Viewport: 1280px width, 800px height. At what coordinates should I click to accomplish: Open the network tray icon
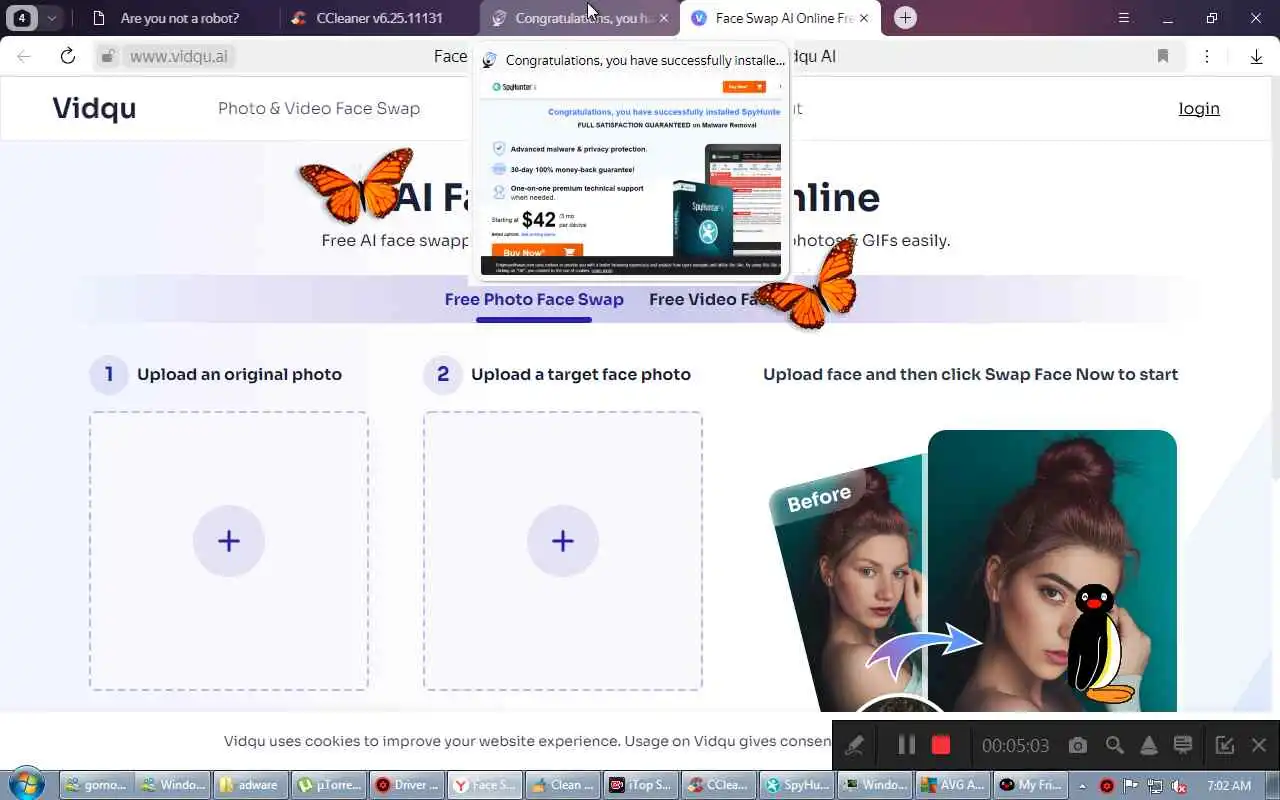(x=1155, y=786)
